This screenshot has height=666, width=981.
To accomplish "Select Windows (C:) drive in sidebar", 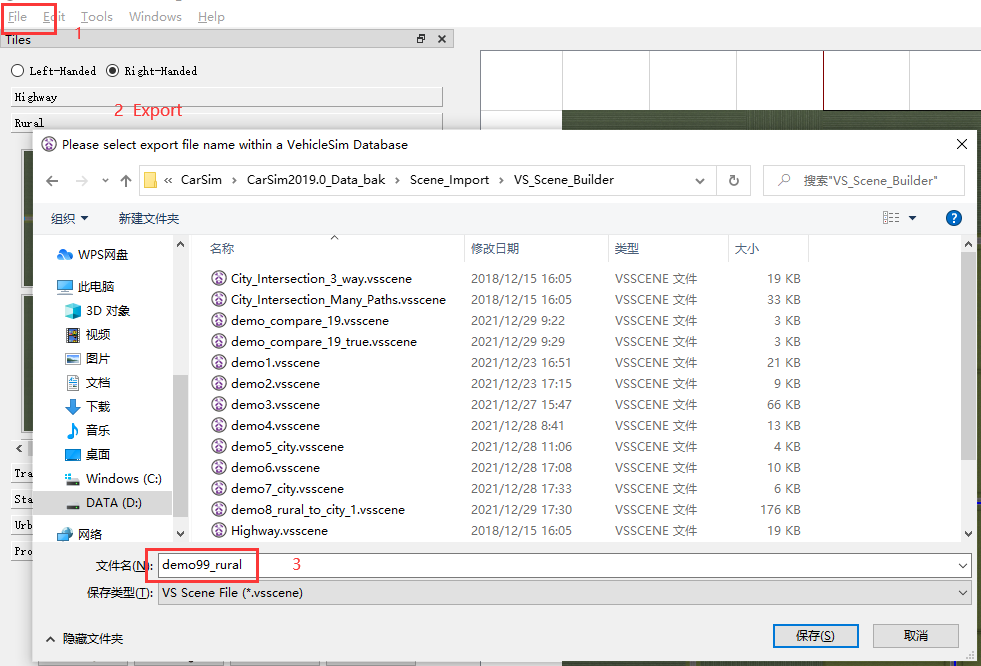I will (x=113, y=478).
